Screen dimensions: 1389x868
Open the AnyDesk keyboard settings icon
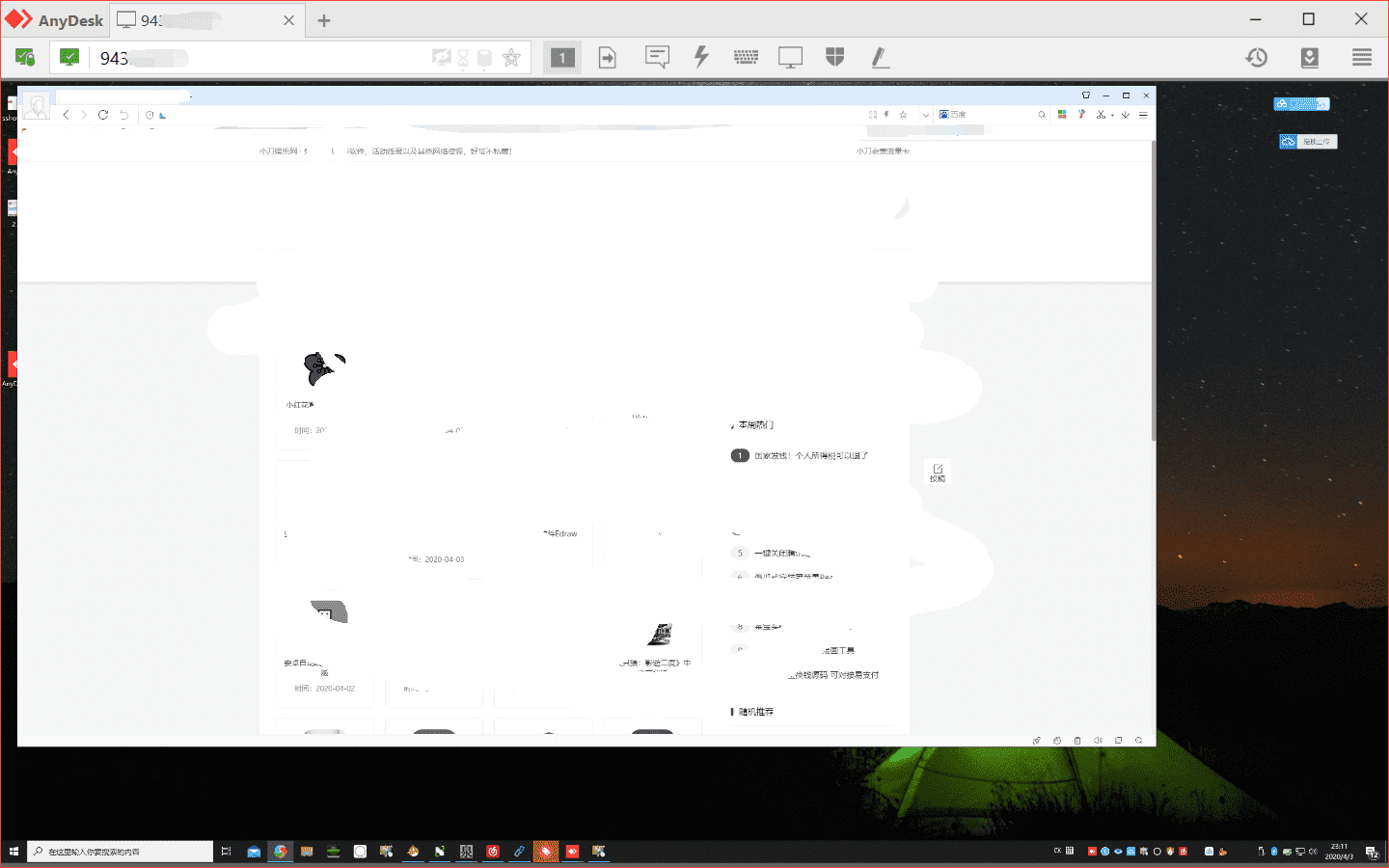pos(746,57)
